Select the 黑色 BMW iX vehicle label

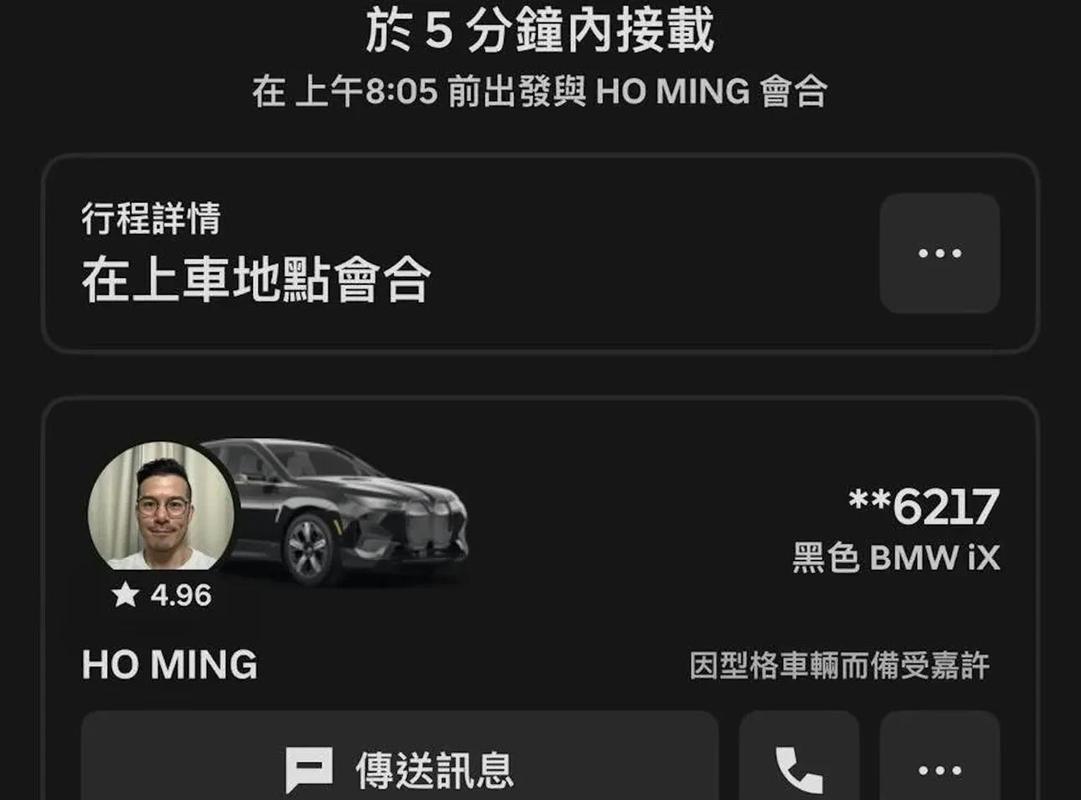pyautogui.click(x=896, y=558)
